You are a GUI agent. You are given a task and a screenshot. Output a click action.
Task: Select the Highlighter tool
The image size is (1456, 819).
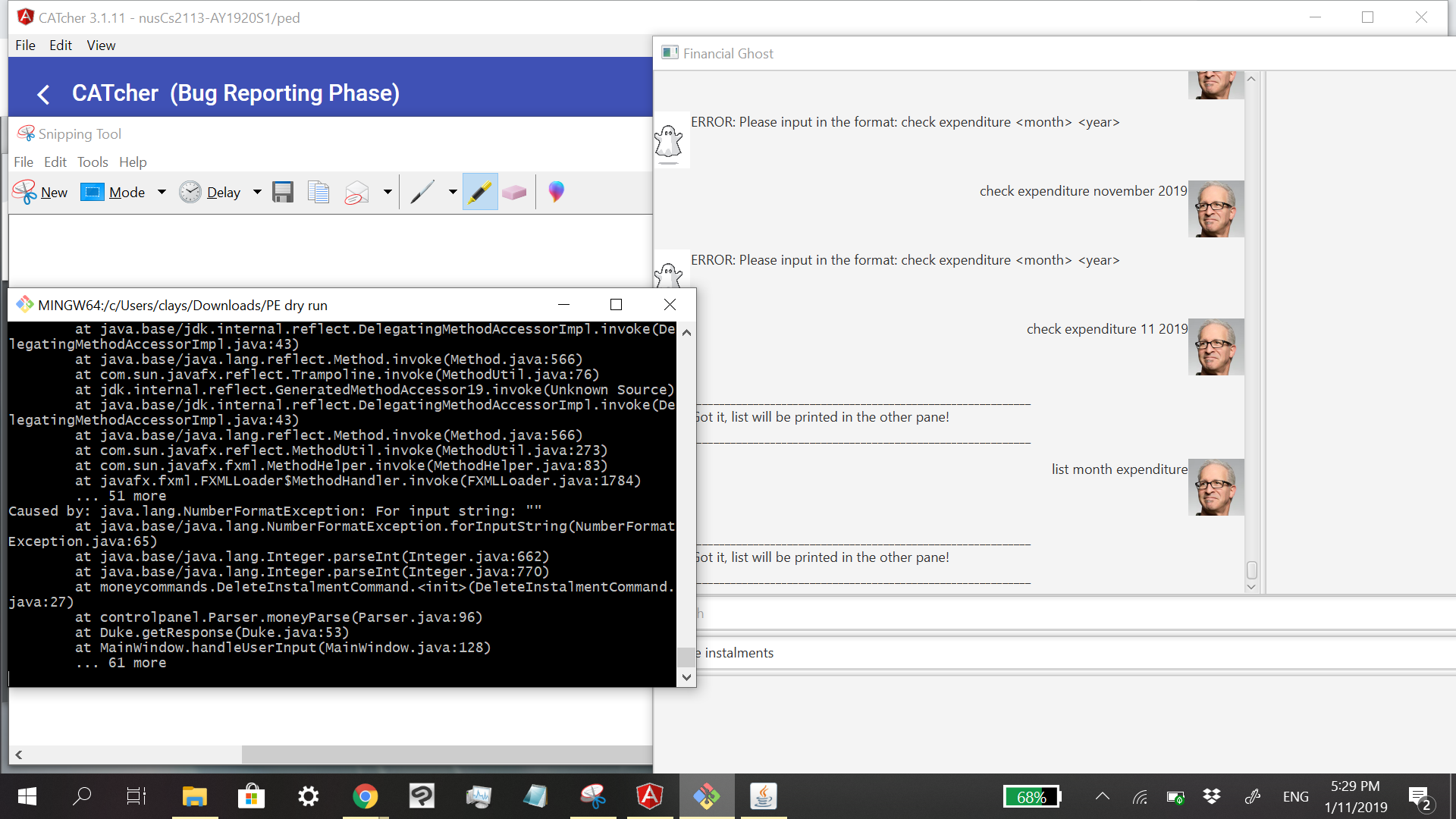[x=480, y=192]
